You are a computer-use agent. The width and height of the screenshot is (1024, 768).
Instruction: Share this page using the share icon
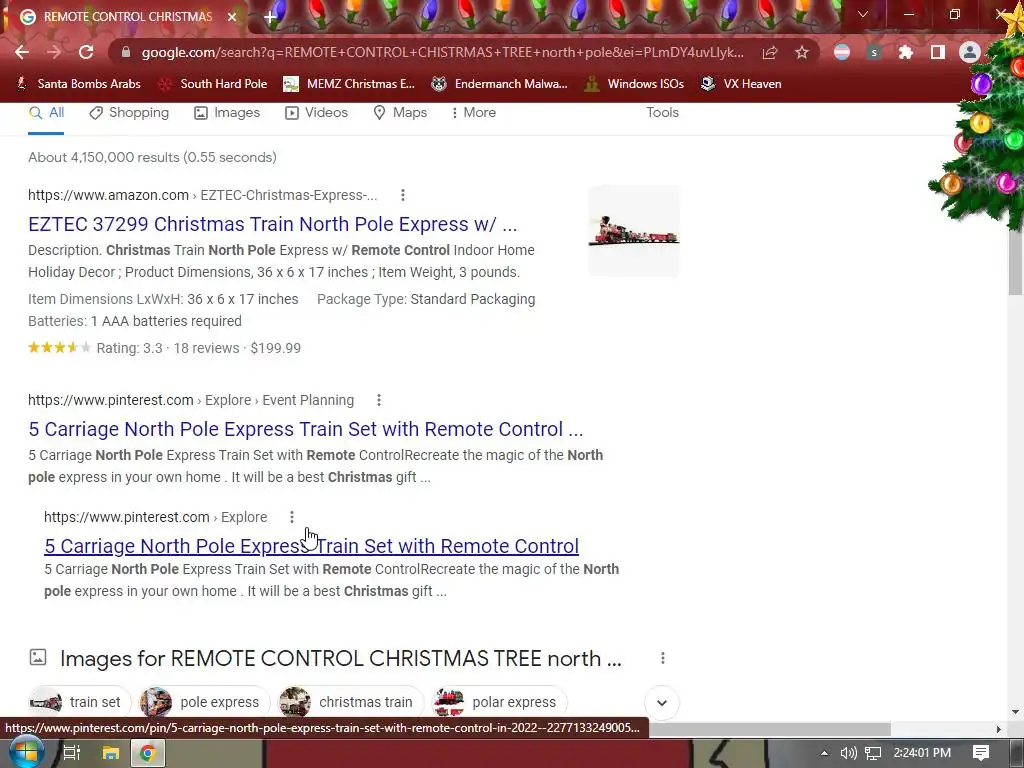(770, 52)
